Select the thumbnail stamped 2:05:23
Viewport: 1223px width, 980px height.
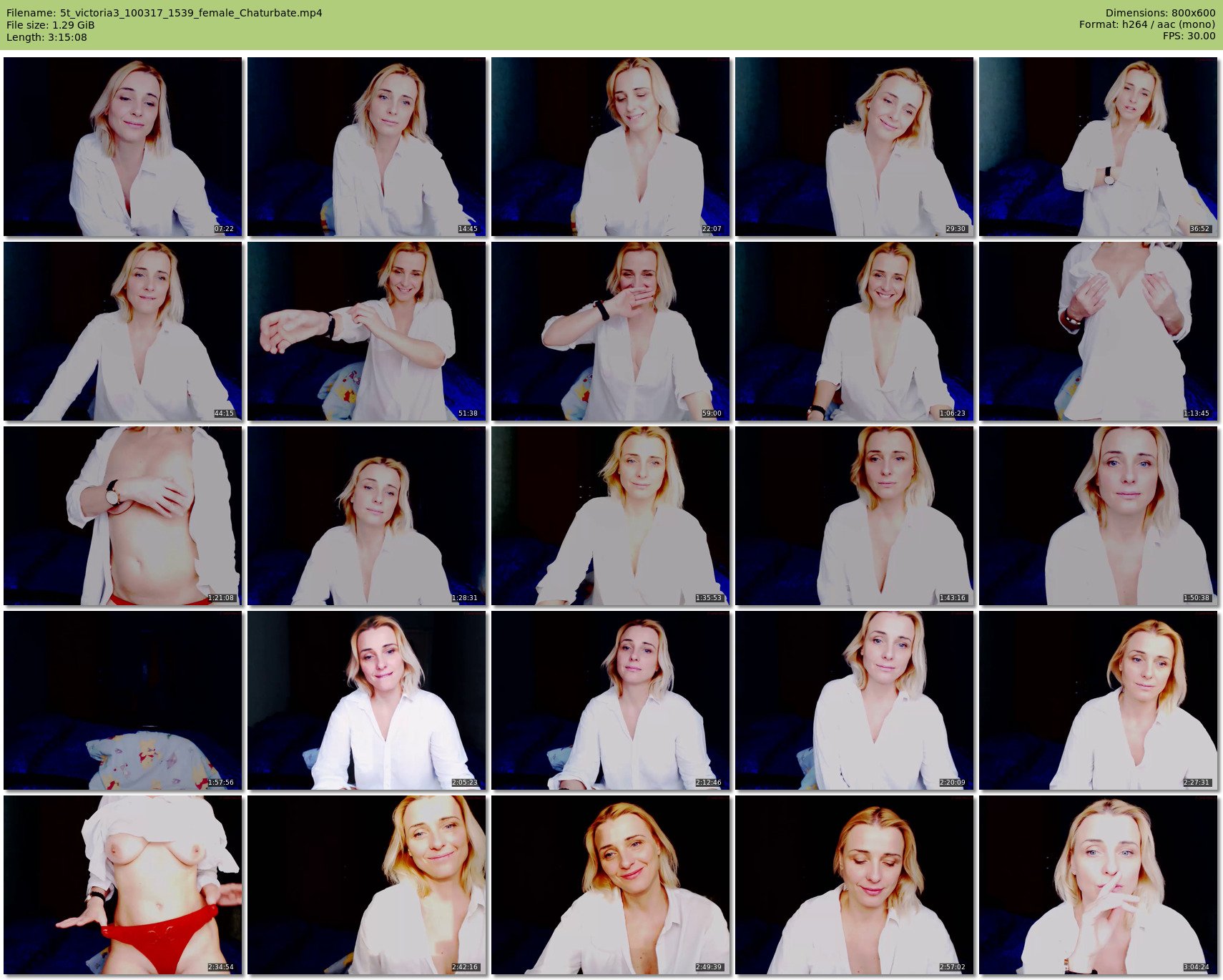point(367,700)
